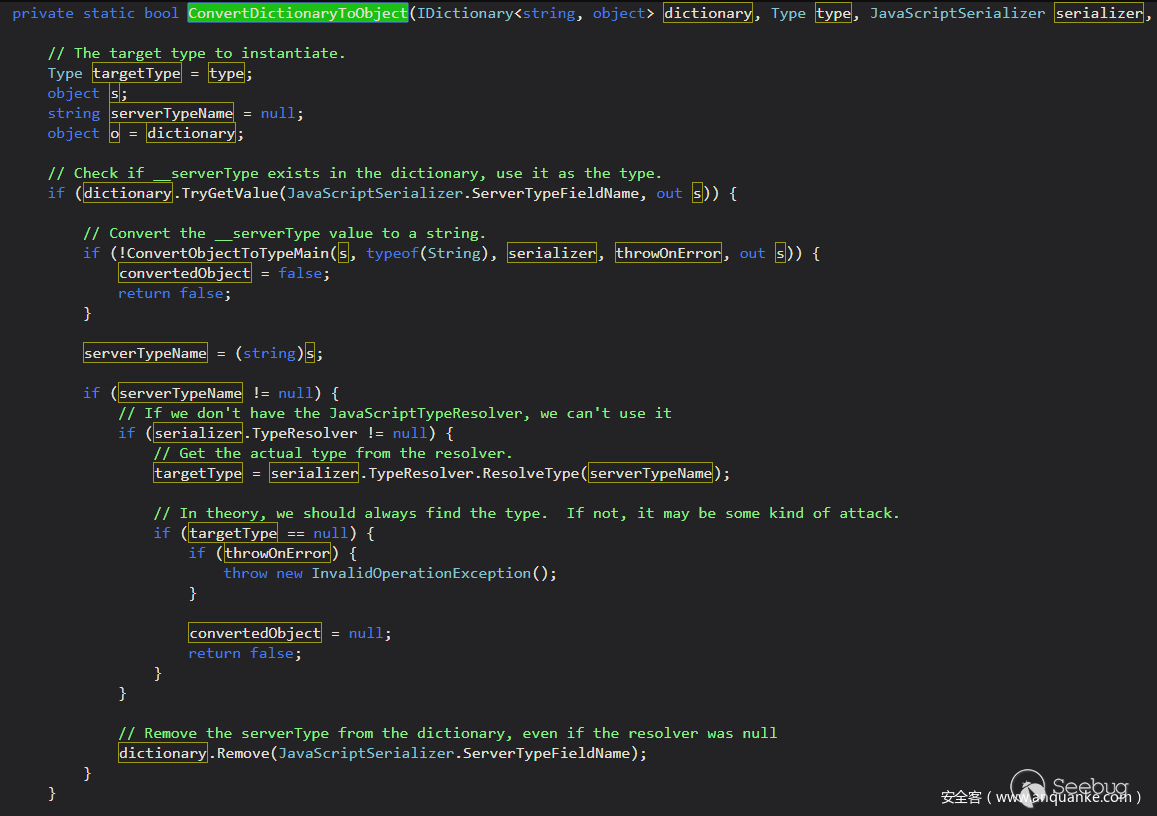Click the comment 'Get the actual type from the resolver'
Viewport: 1157px width, 816px height.
(333, 453)
